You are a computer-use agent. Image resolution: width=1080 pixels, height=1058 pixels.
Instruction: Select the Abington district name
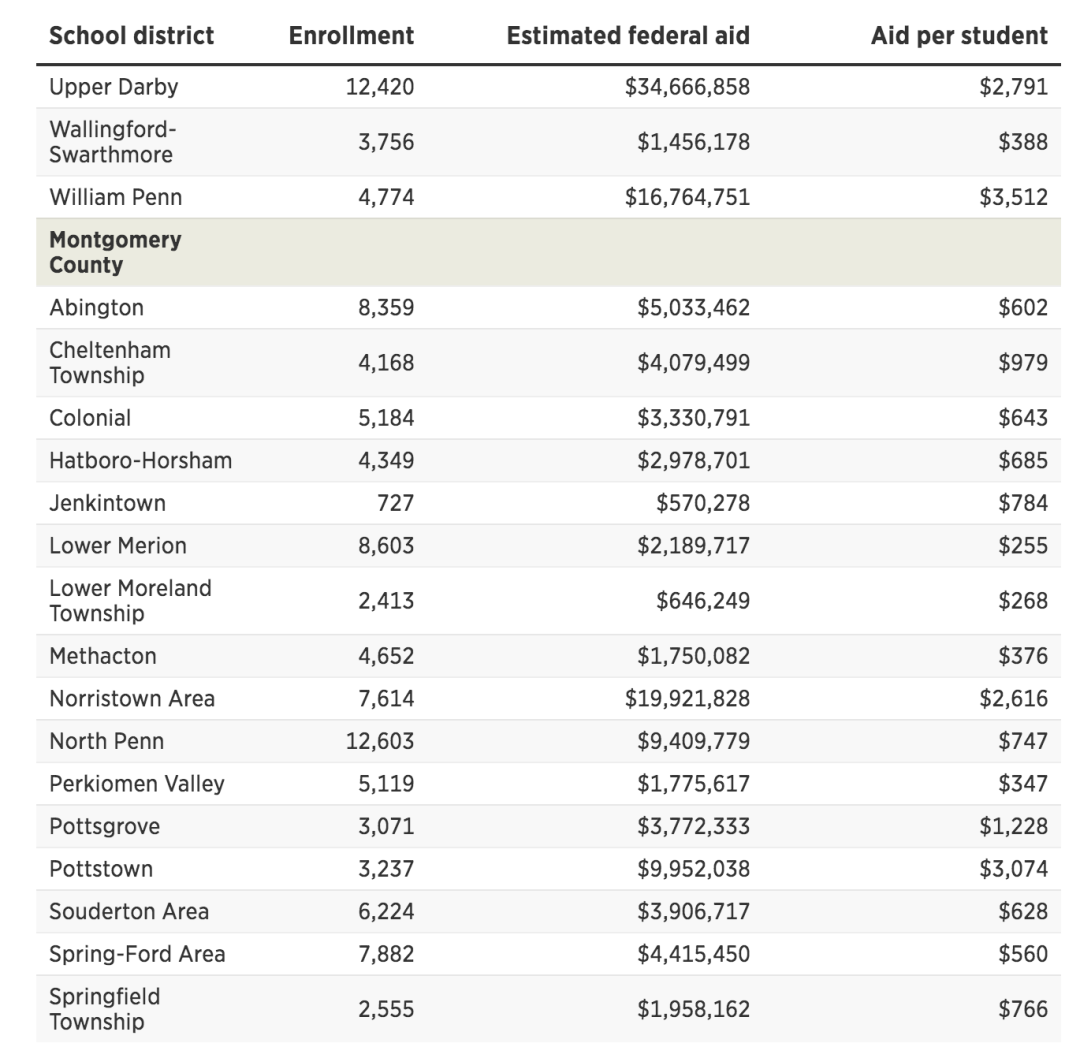tap(96, 308)
